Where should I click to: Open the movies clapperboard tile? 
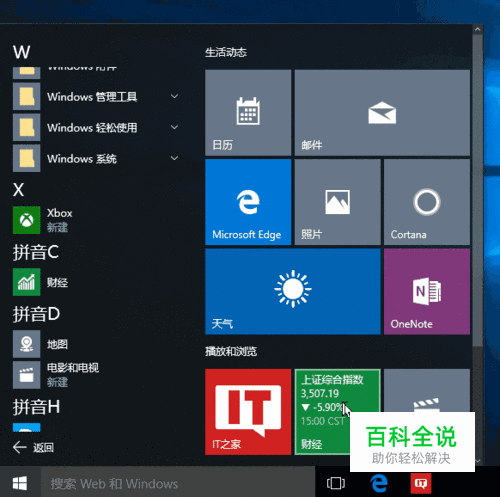(427, 391)
